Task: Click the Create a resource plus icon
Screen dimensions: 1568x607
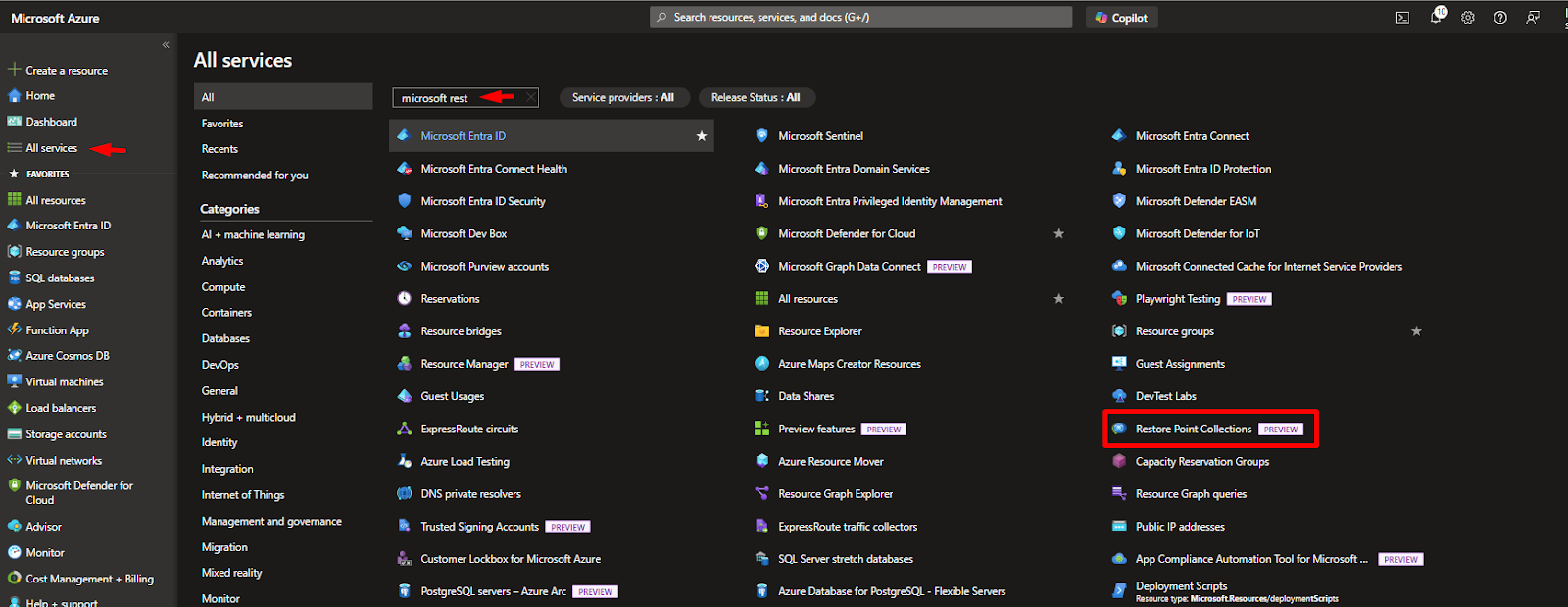Action: (14, 70)
